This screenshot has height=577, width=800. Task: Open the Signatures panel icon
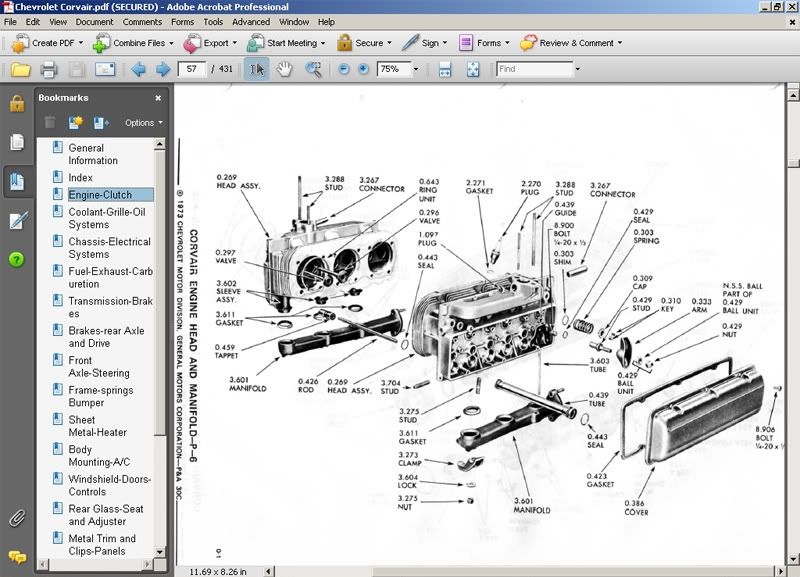click(x=18, y=220)
